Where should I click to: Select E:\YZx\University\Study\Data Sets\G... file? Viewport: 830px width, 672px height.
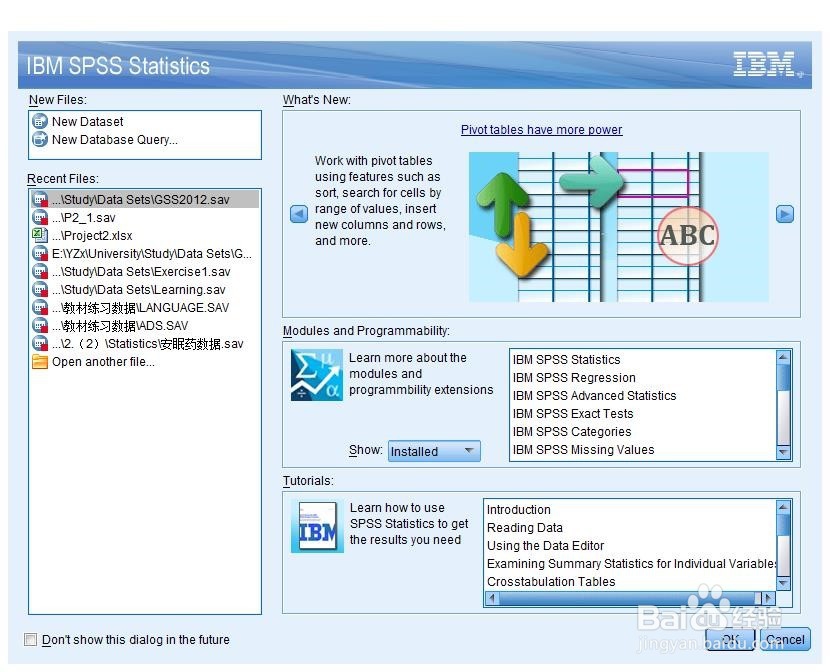145,253
